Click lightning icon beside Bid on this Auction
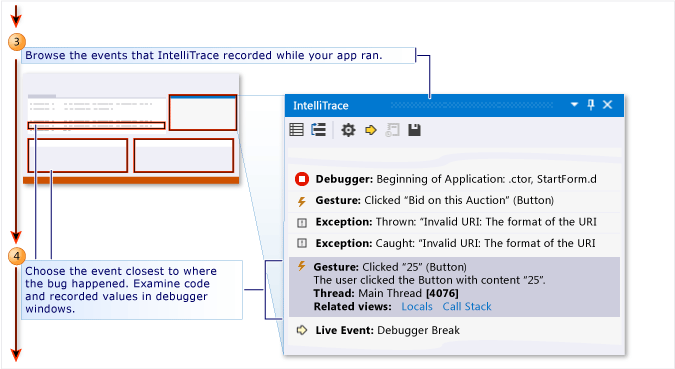 302,201
